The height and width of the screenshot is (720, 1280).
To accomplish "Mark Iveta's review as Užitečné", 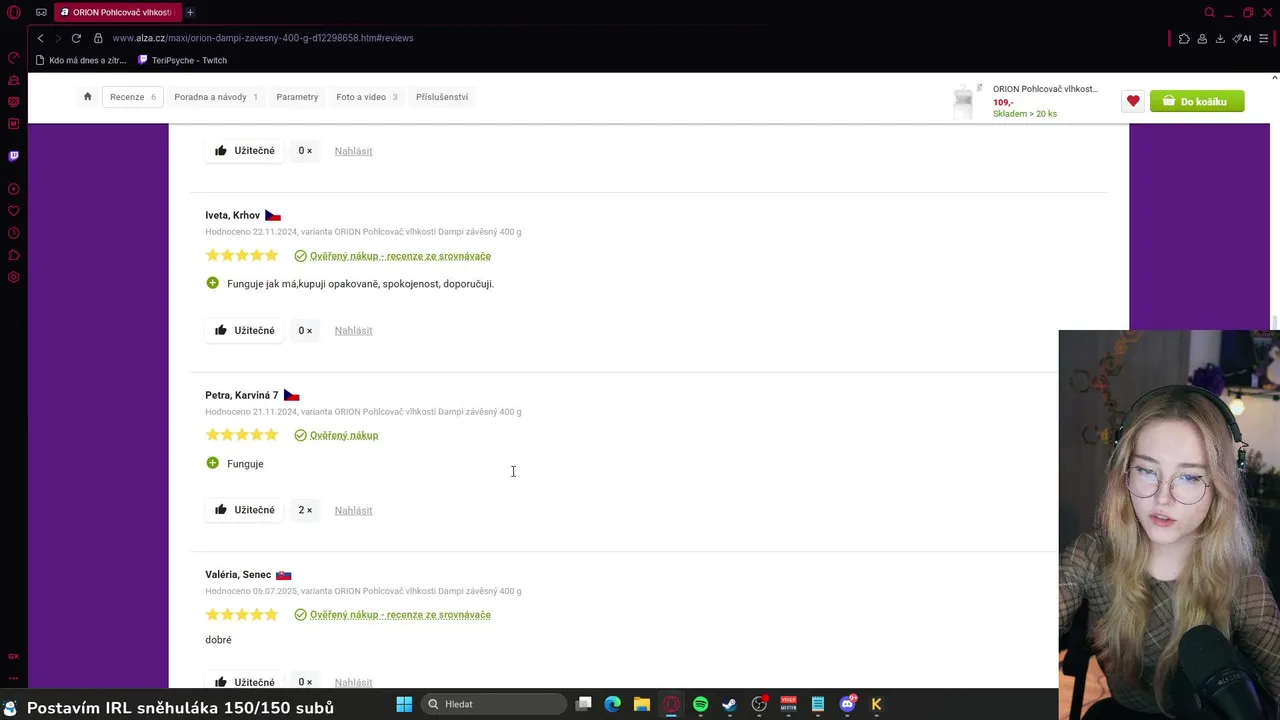I will pos(245,330).
